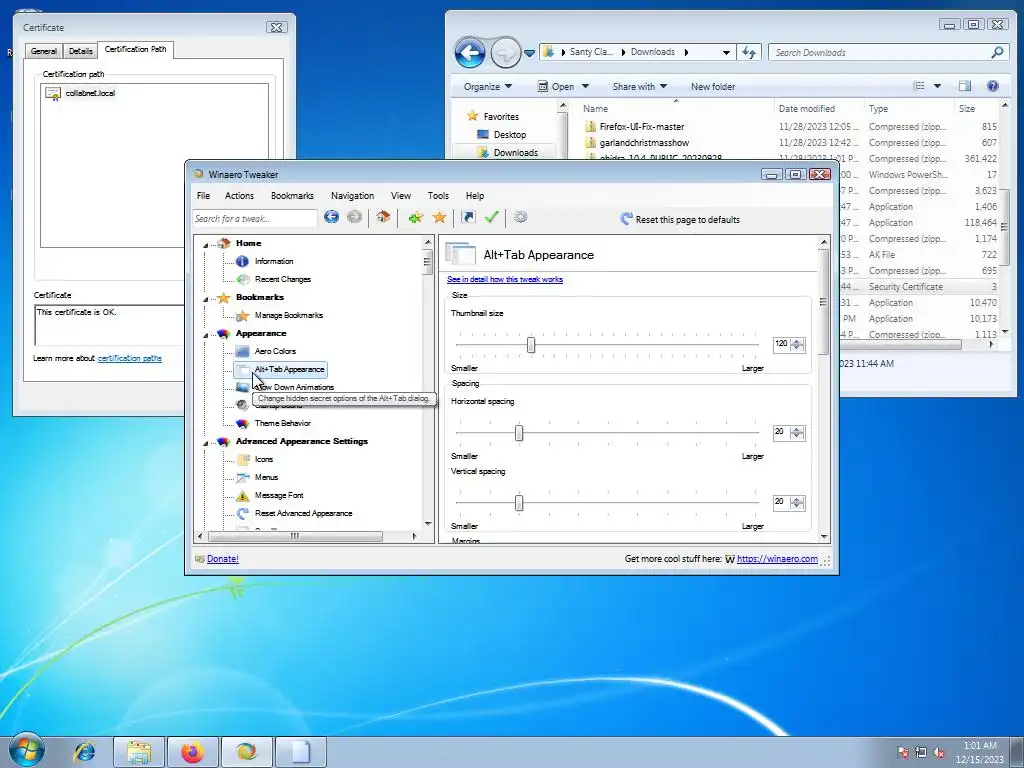This screenshot has height=768, width=1024.
Task: Click the Vertical spacing spinner arrows
Action: pos(797,502)
